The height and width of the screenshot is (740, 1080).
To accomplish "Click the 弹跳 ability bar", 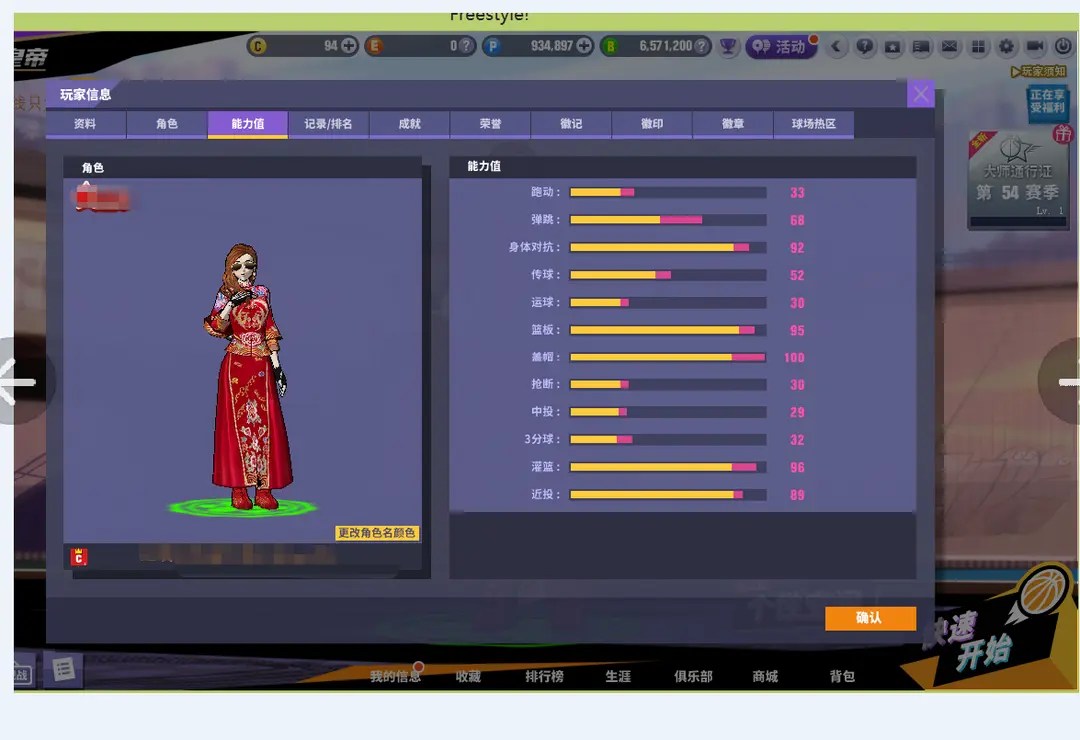I will (x=668, y=220).
